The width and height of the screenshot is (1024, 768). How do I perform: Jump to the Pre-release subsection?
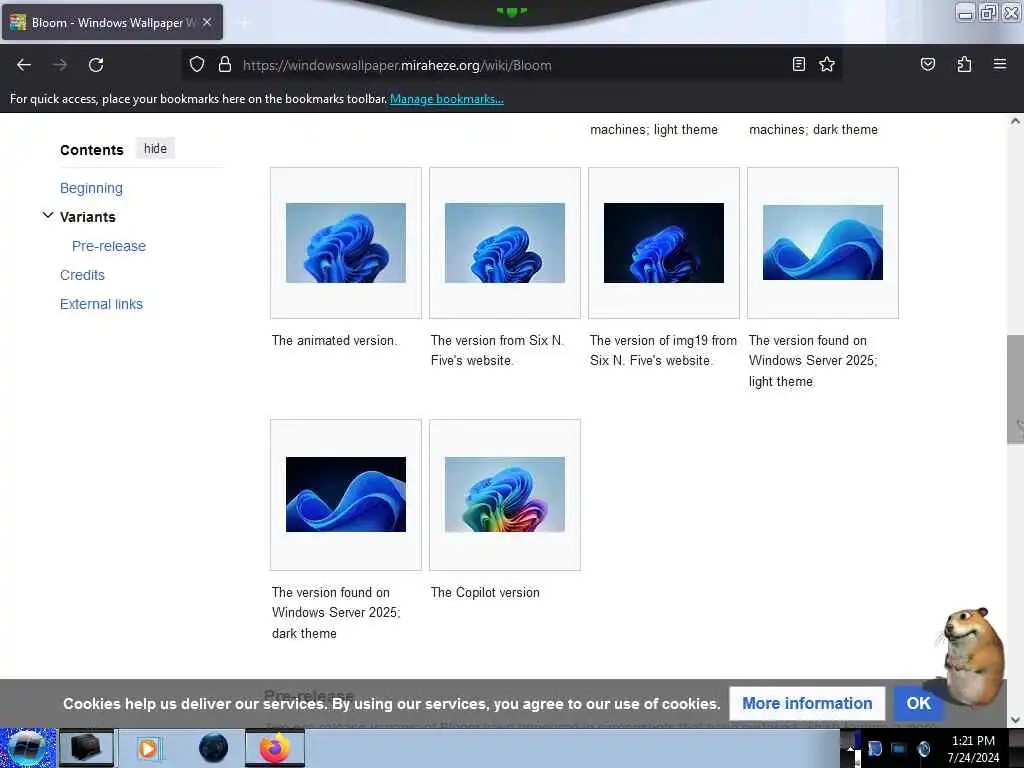click(109, 246)
